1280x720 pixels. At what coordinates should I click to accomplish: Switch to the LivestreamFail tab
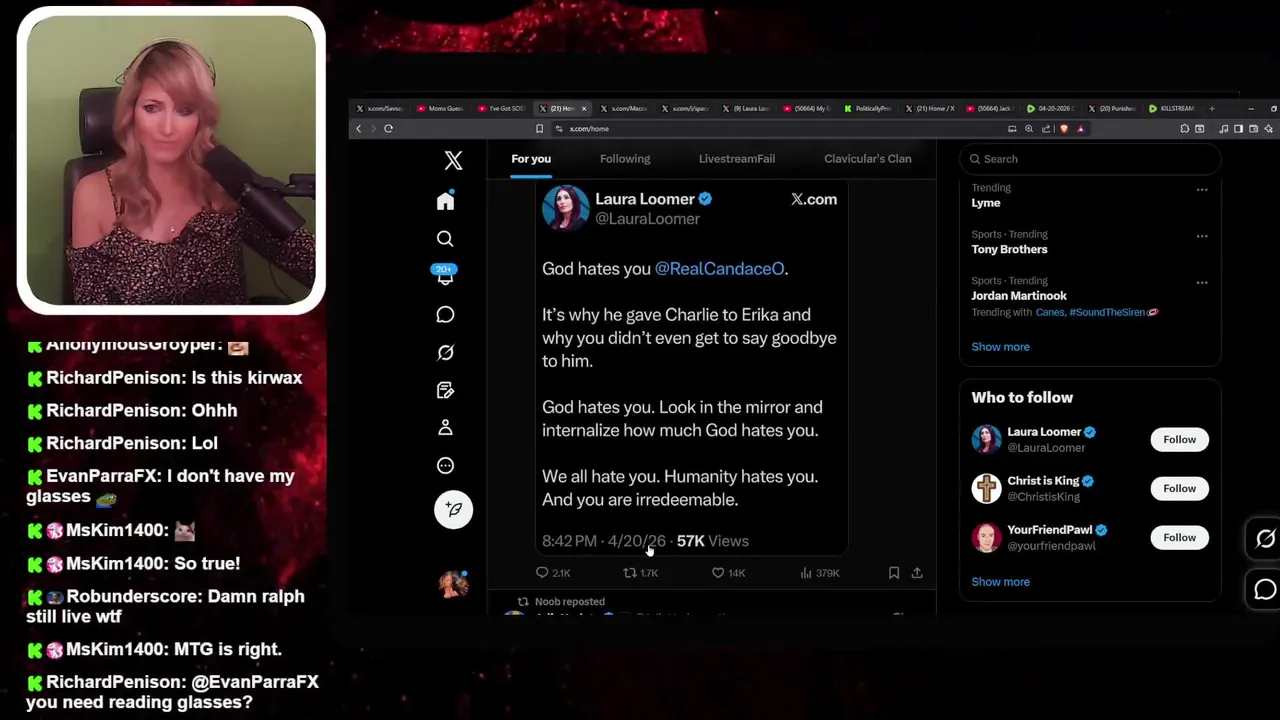tap(737, 159)
